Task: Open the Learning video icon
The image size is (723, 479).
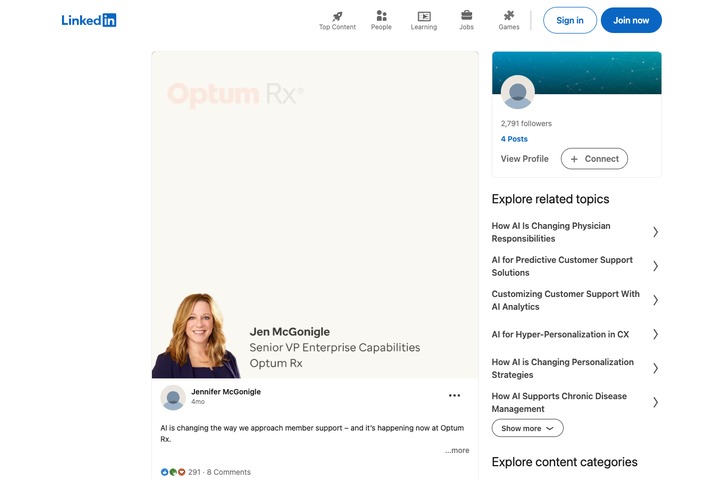Action: pos(424,16)
